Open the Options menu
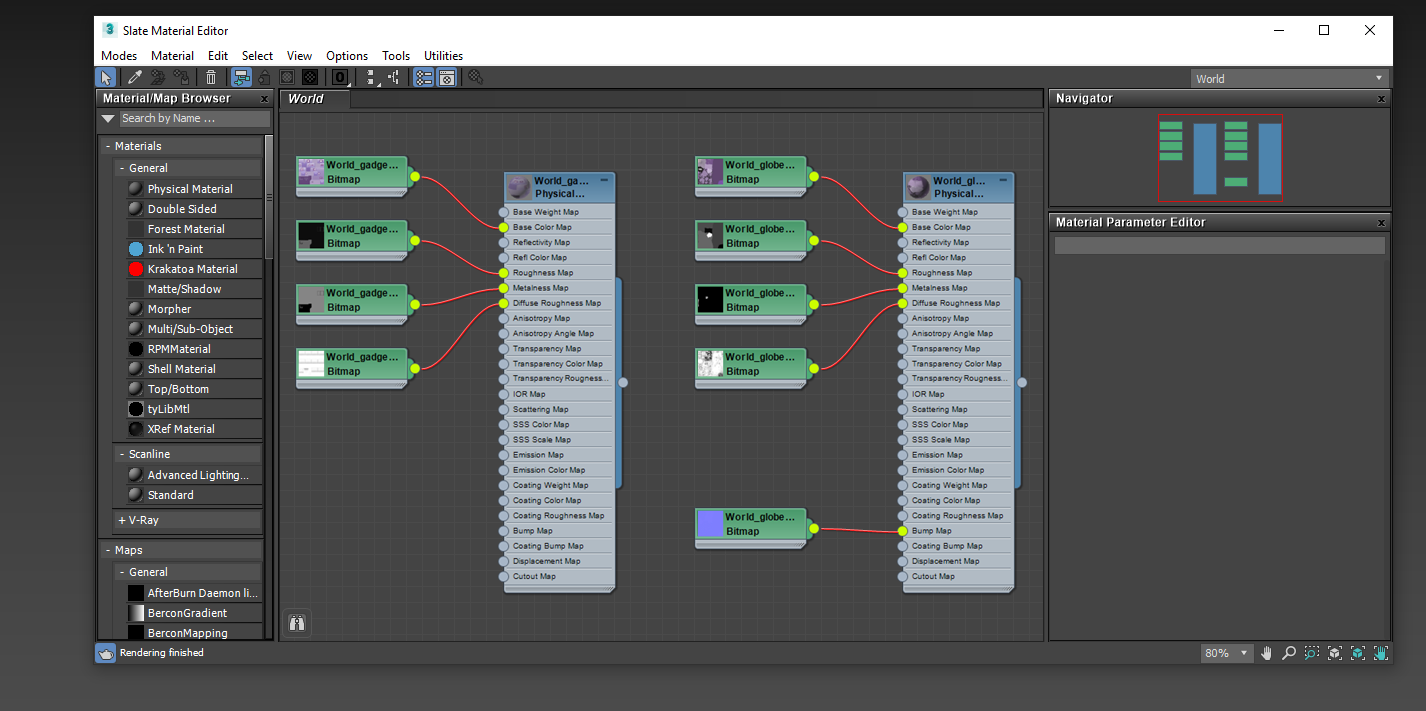1426x711 pixels. point(347,56)
